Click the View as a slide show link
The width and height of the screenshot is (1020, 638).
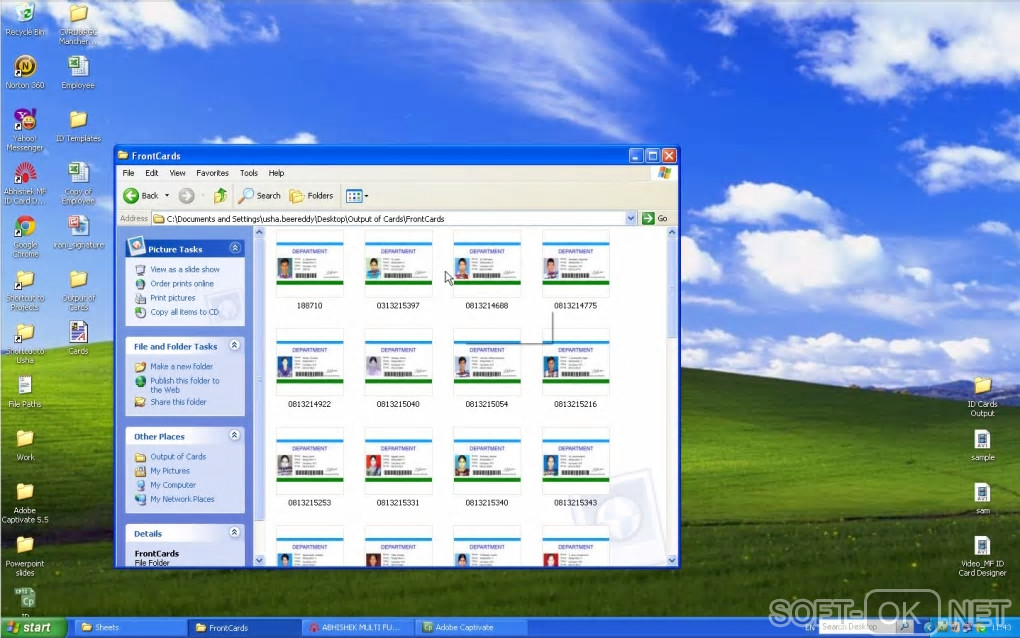coord(184,269)
